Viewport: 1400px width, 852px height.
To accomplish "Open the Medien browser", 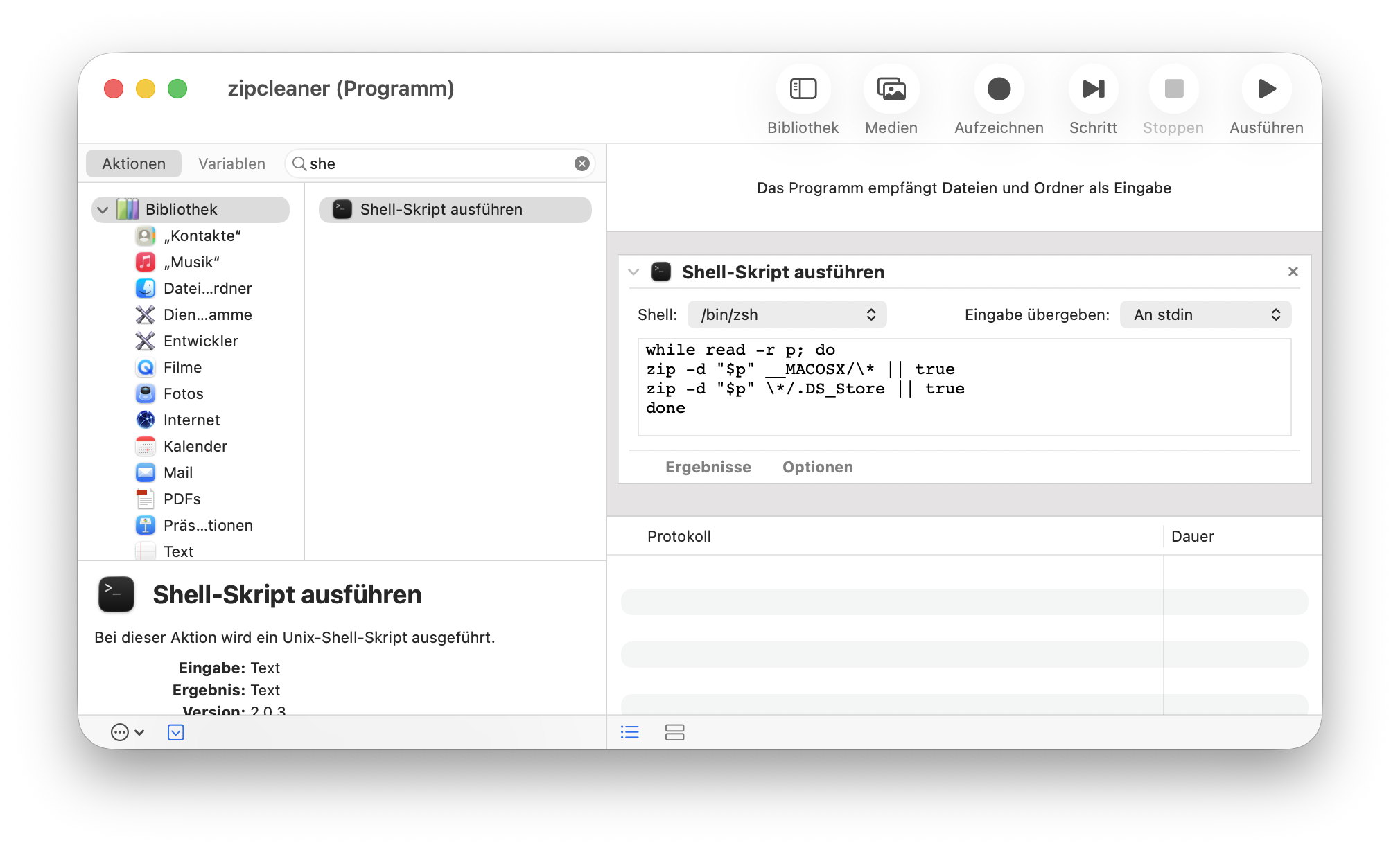I will point(891,89).
